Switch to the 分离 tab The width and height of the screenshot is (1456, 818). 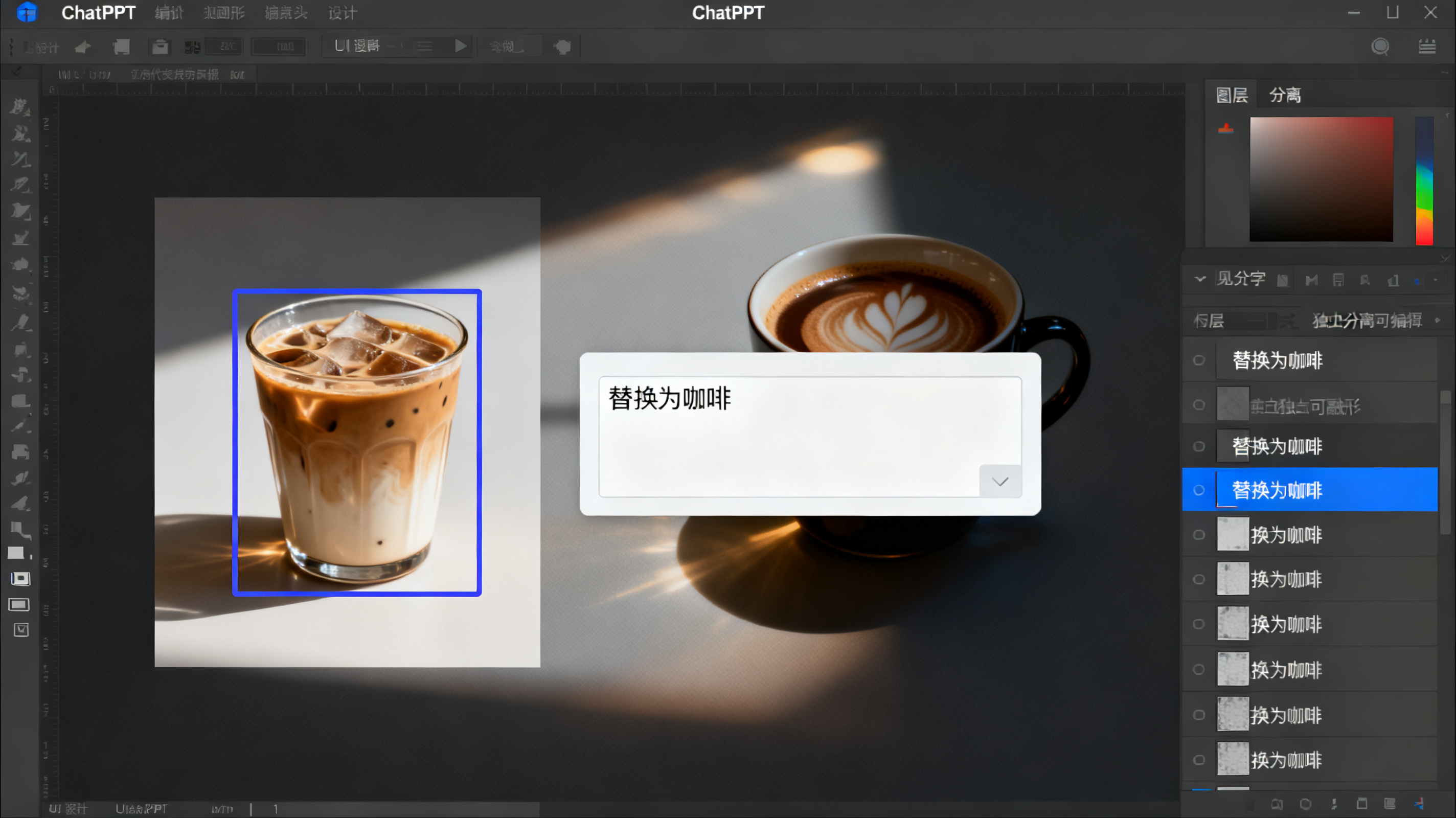pos(1285,95)
